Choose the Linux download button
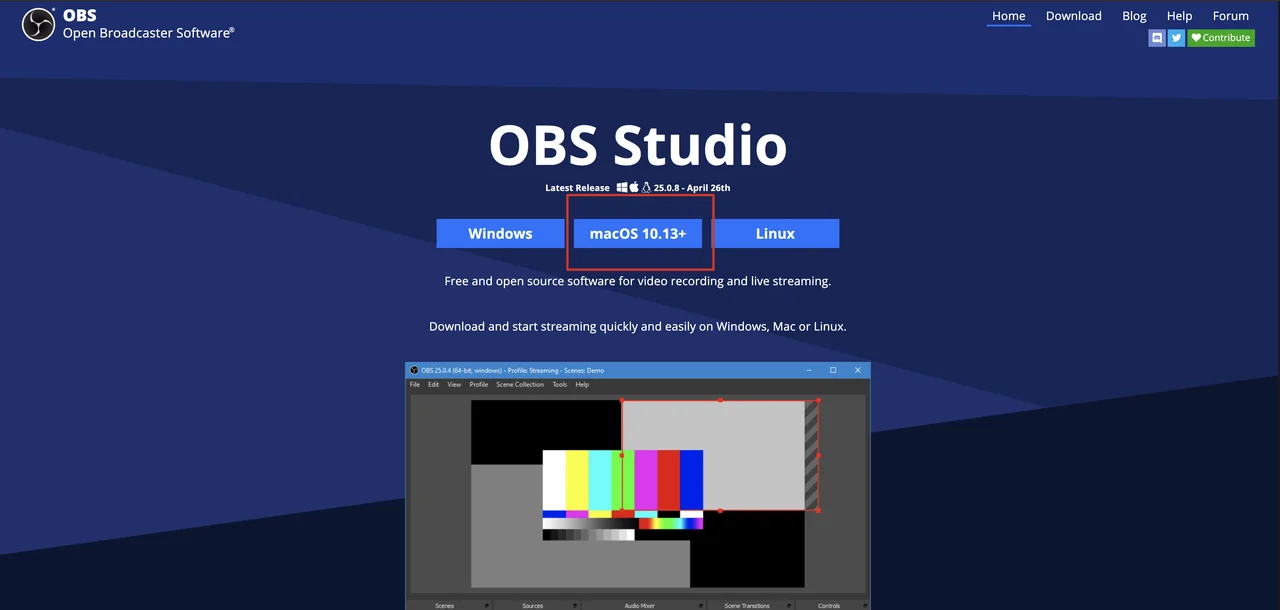The width and height of the screenshot is (1280, 610). (x=775, y=234)
